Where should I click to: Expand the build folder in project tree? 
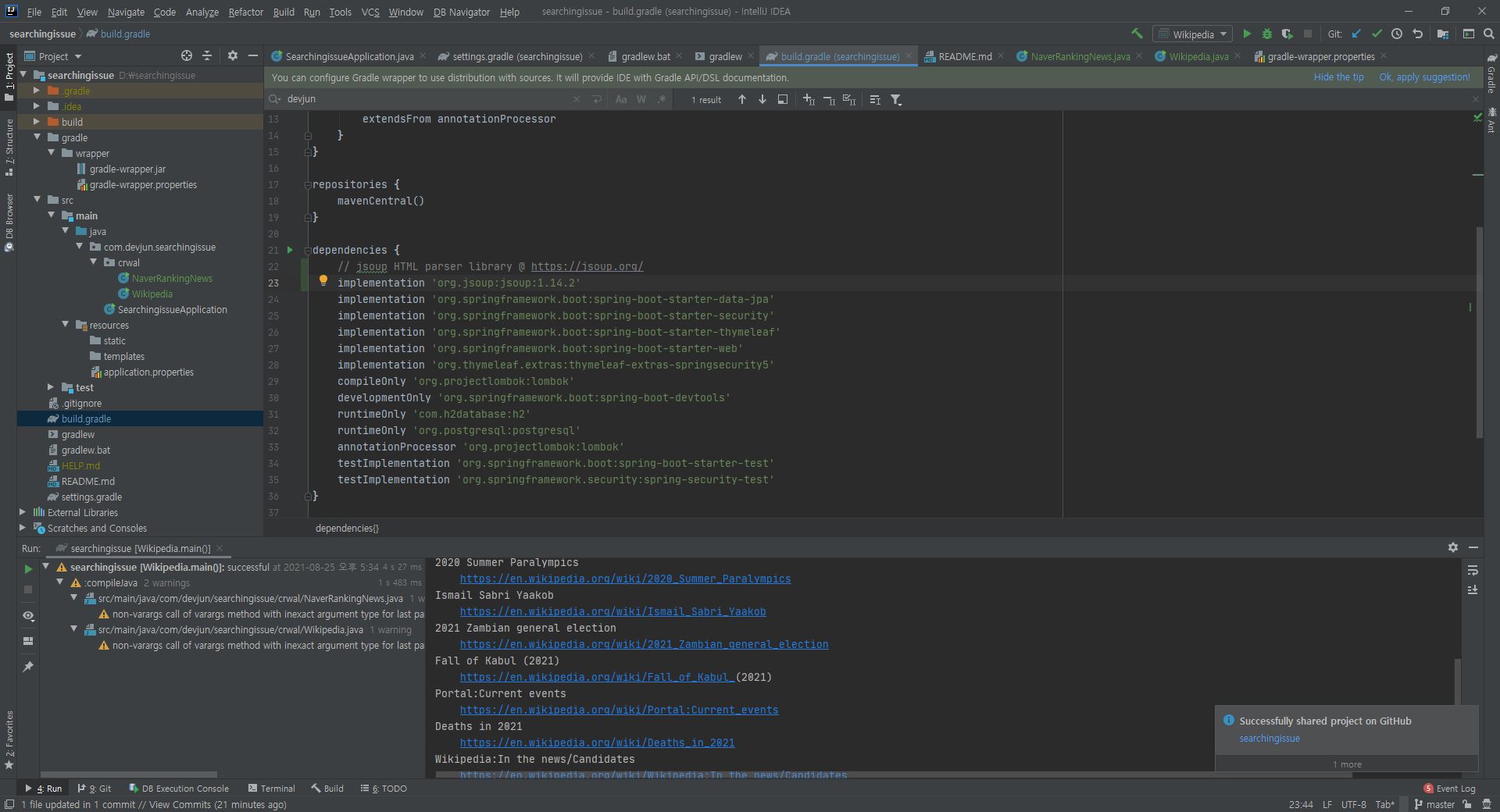click(x=37, y=122)
